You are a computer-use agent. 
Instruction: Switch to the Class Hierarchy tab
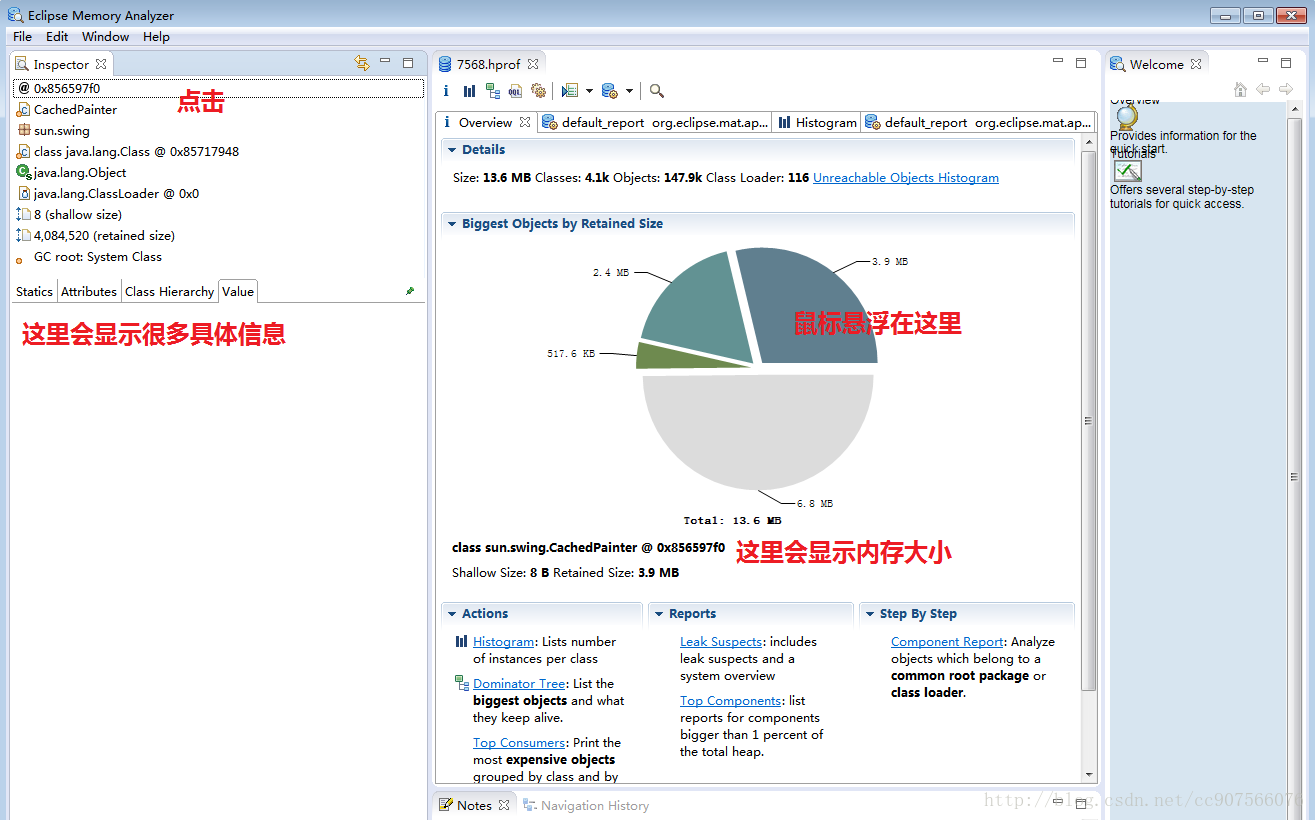pyautogui.click(x=169, y=291)
